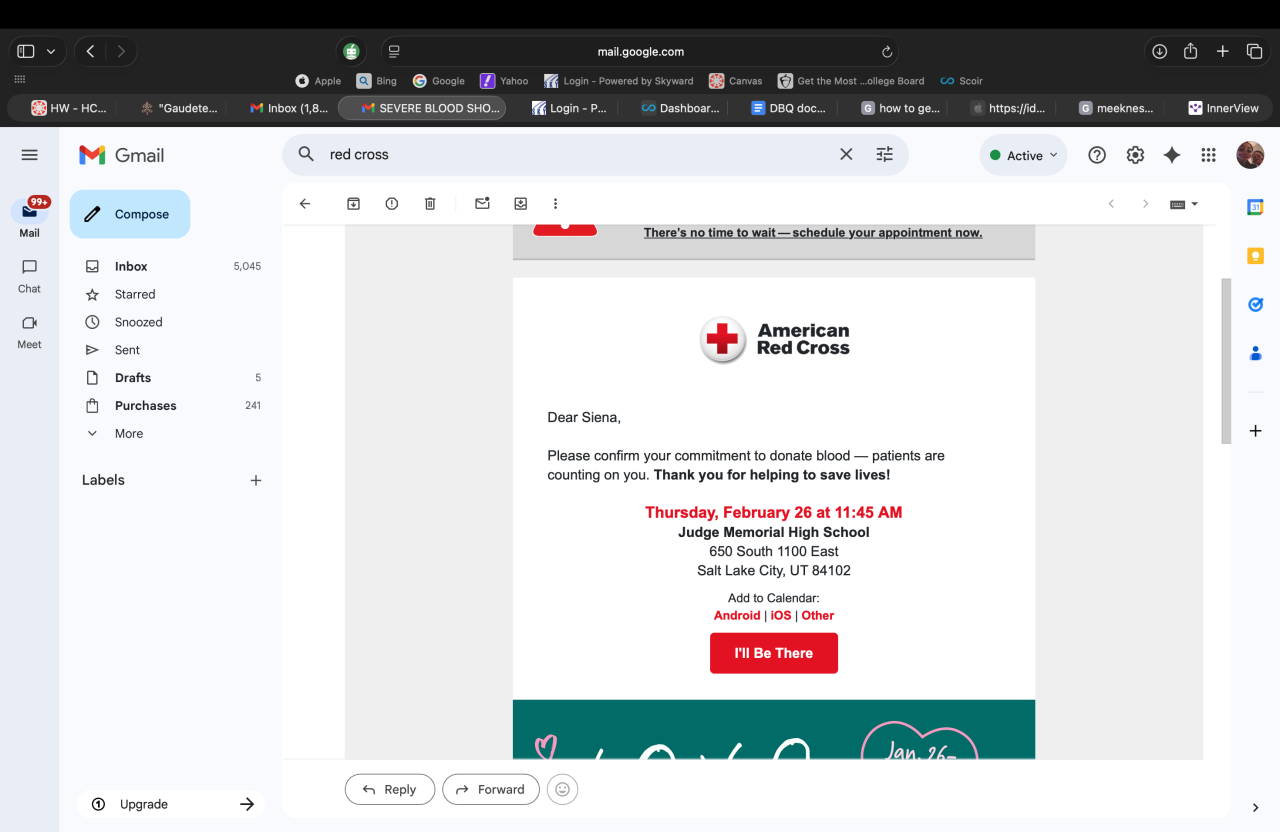
Task: Open the Google apps grid
Action: 1209,155
